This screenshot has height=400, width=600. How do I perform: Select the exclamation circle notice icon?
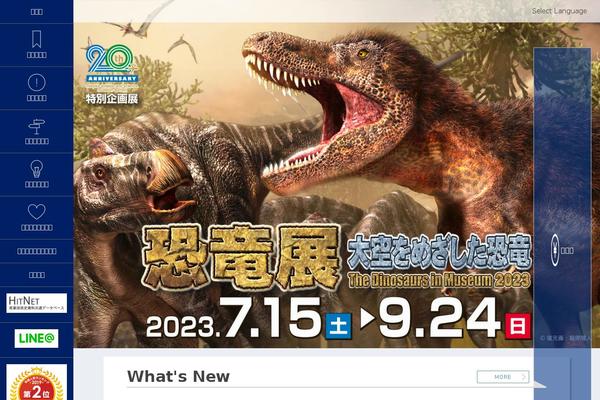coord(36,83)
